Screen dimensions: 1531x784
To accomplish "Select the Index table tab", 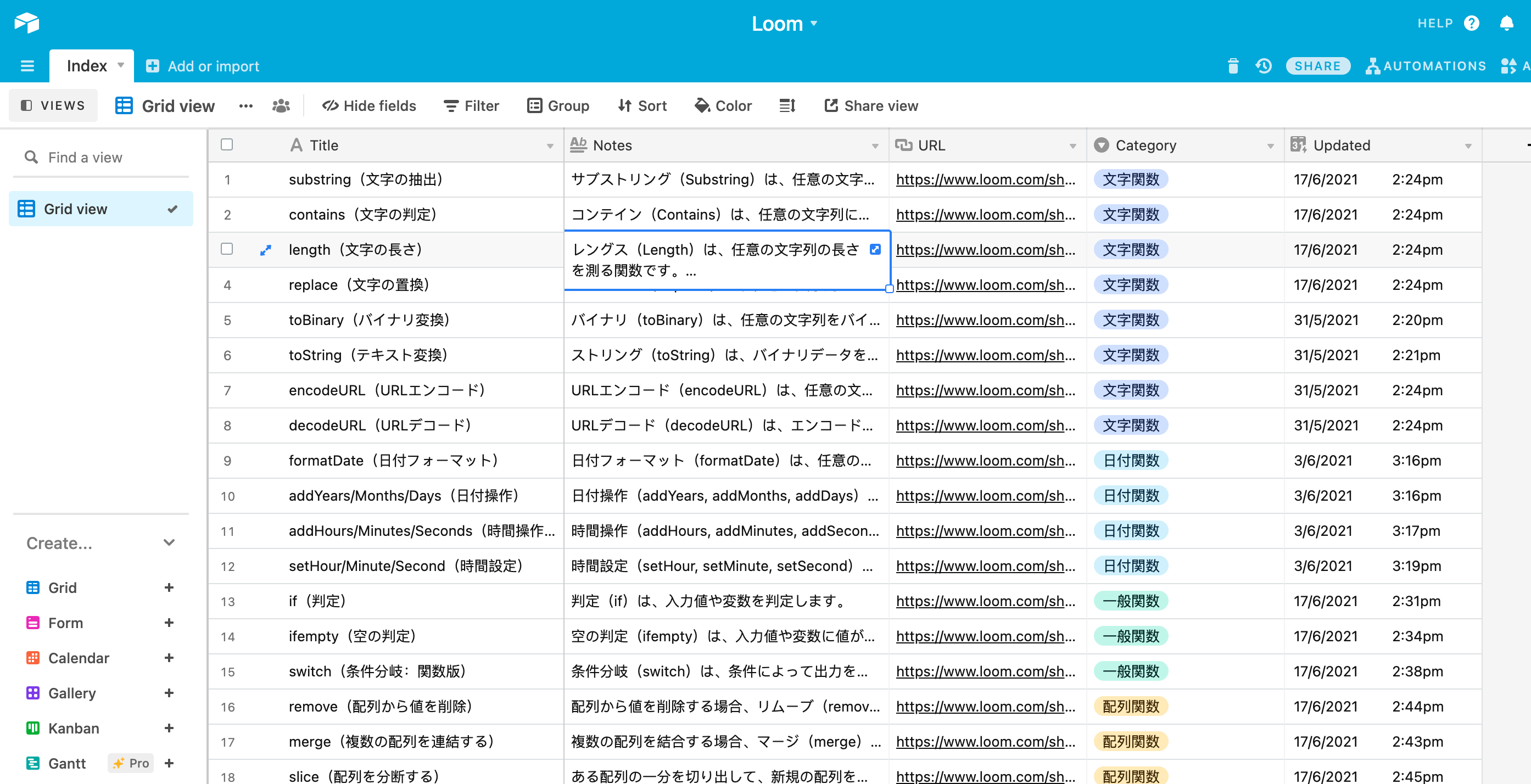I will (x=87, y=66).
